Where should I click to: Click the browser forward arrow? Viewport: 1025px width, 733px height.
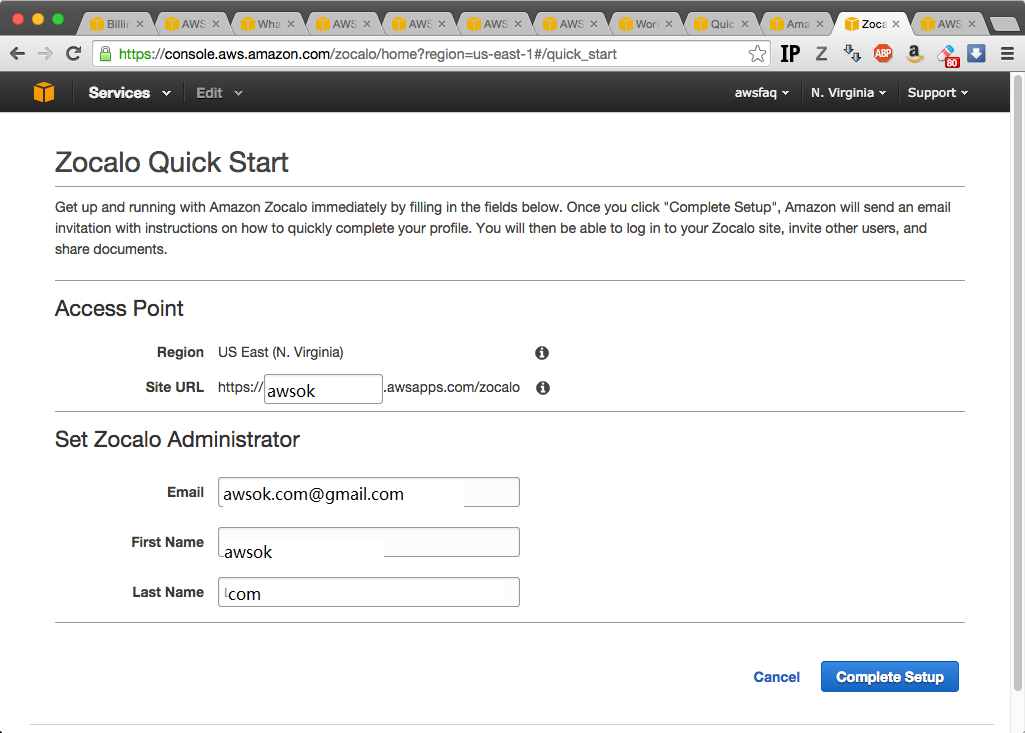45,54
